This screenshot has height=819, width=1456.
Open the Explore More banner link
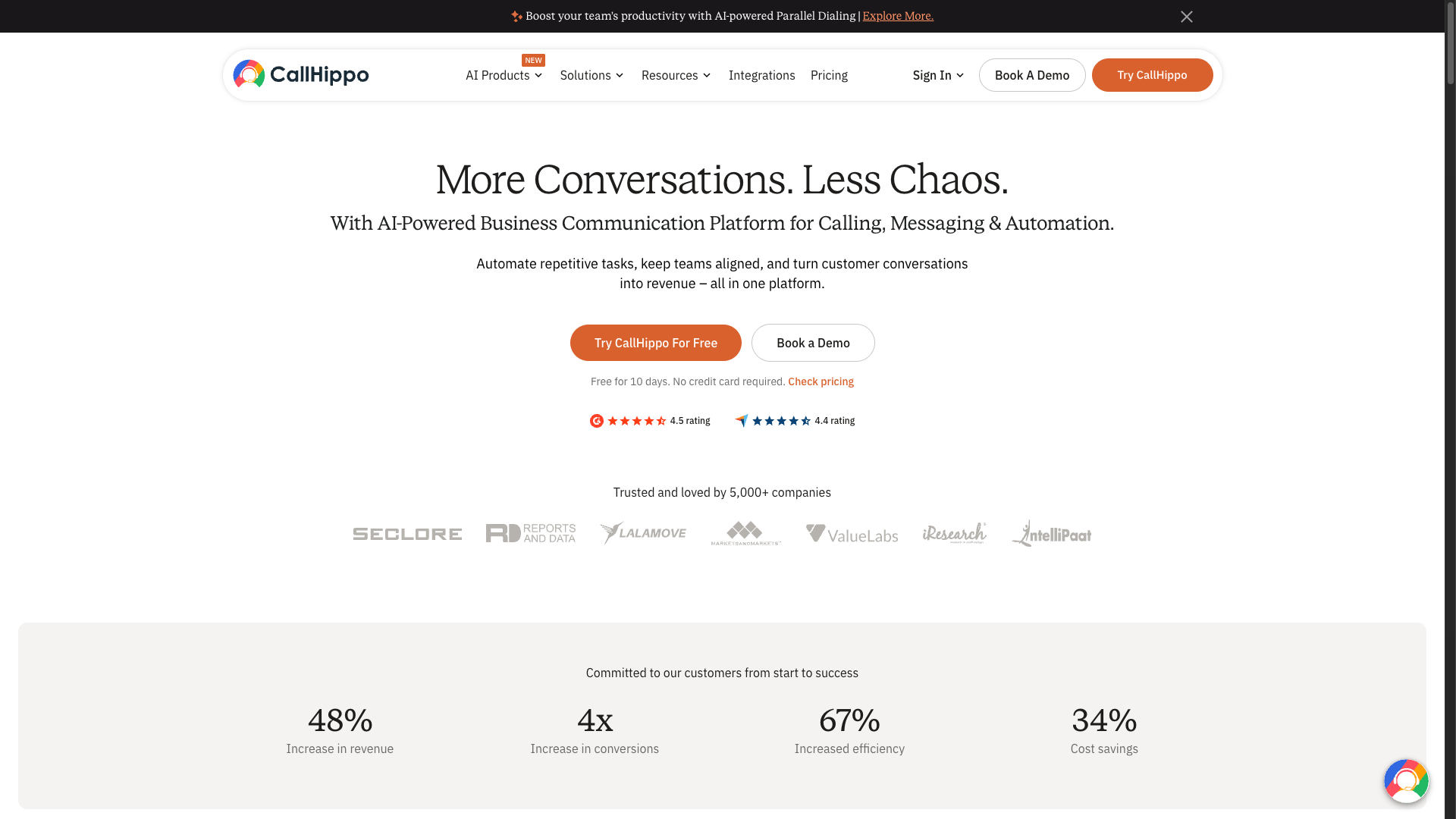pos(898,15)
